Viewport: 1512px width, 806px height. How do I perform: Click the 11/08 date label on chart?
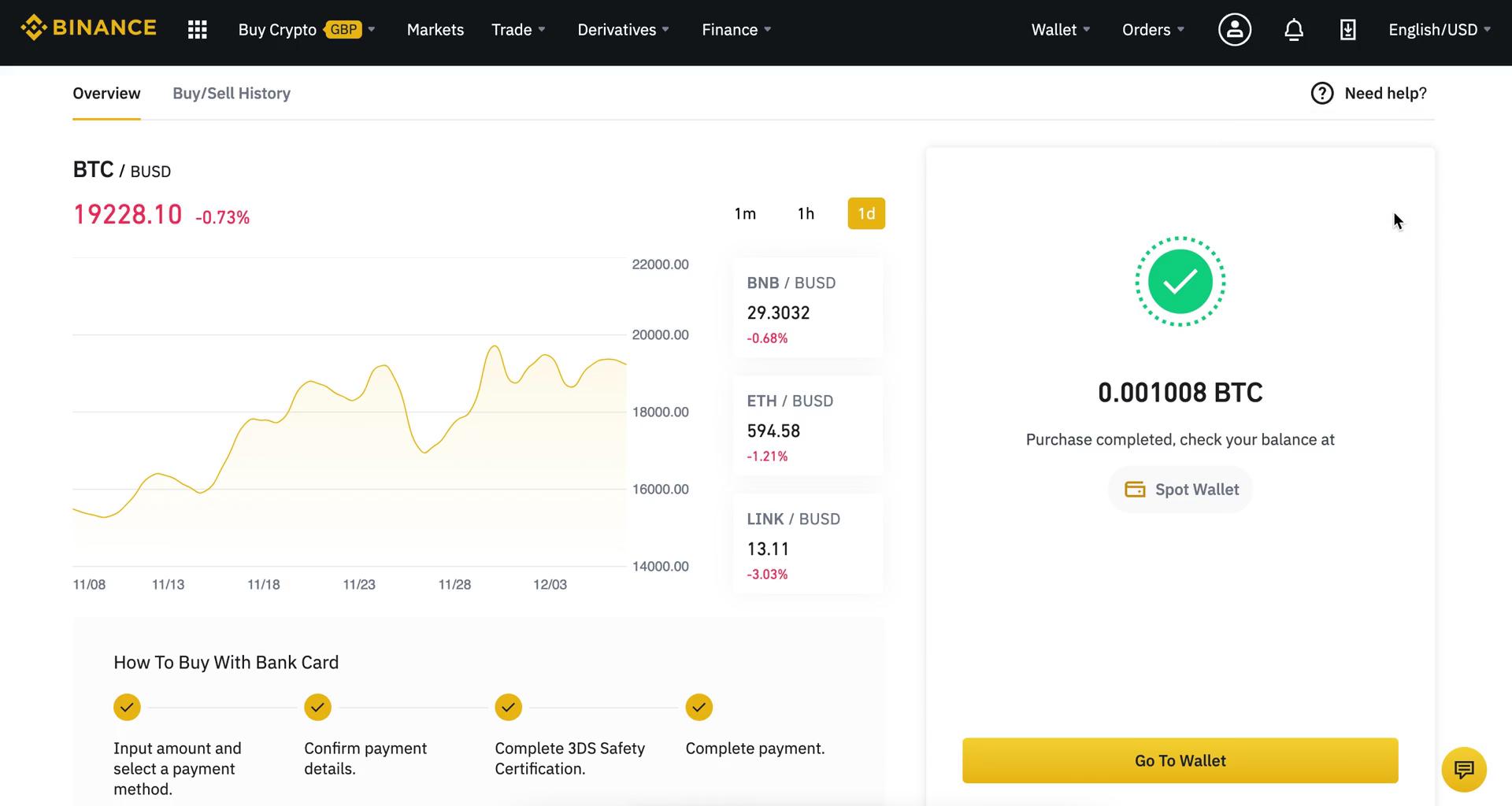(x=89, y=585)
